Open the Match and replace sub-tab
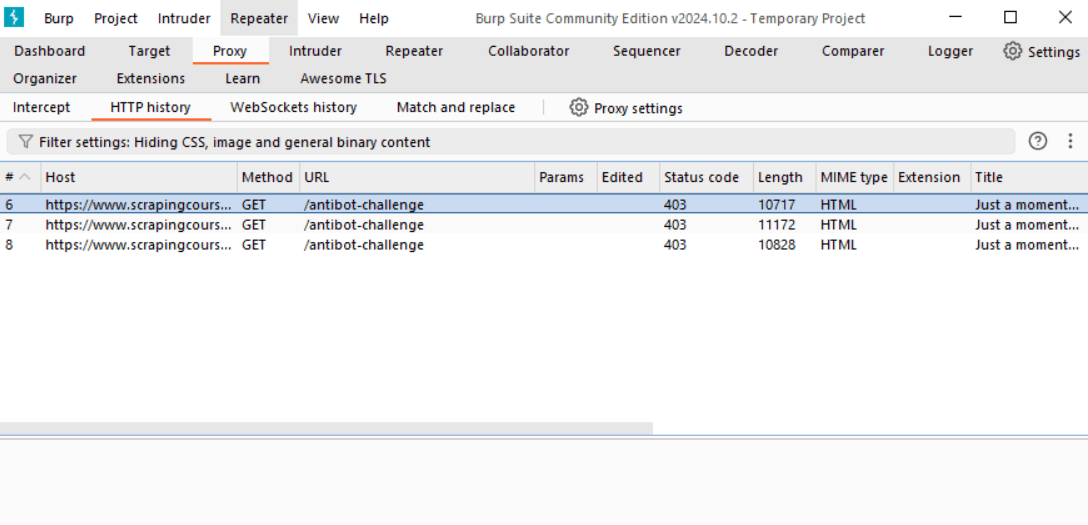Screen dimensions: 1088x525 (x=456, y=107)
